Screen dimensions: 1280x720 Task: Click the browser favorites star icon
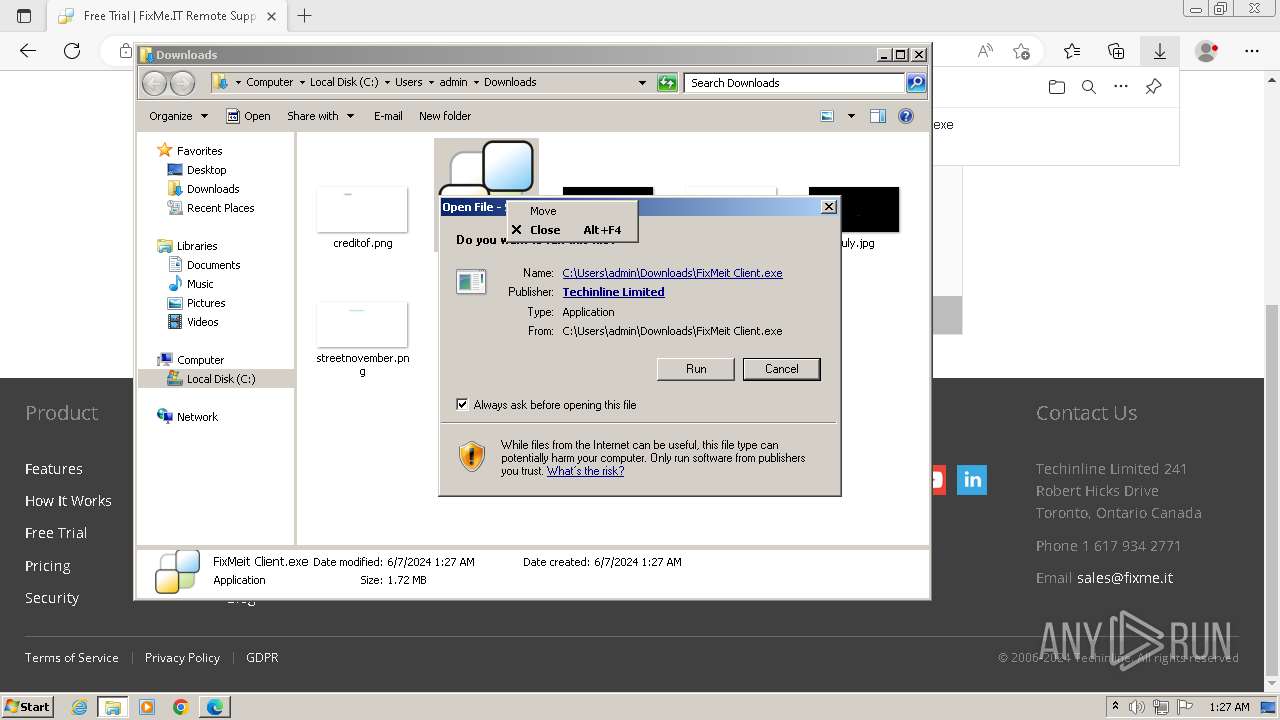[1072, 51]
